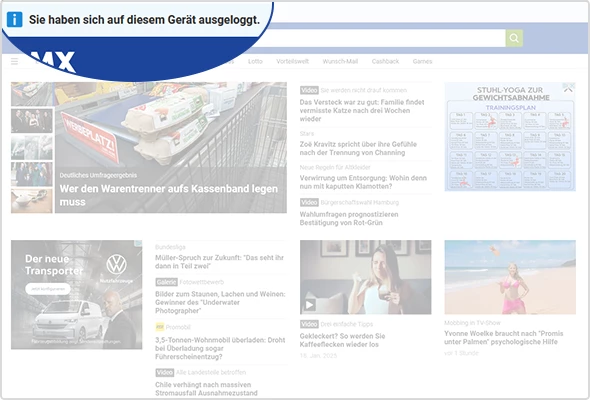
Task: Open the Cashback navigation item
Action: (385, 61)
